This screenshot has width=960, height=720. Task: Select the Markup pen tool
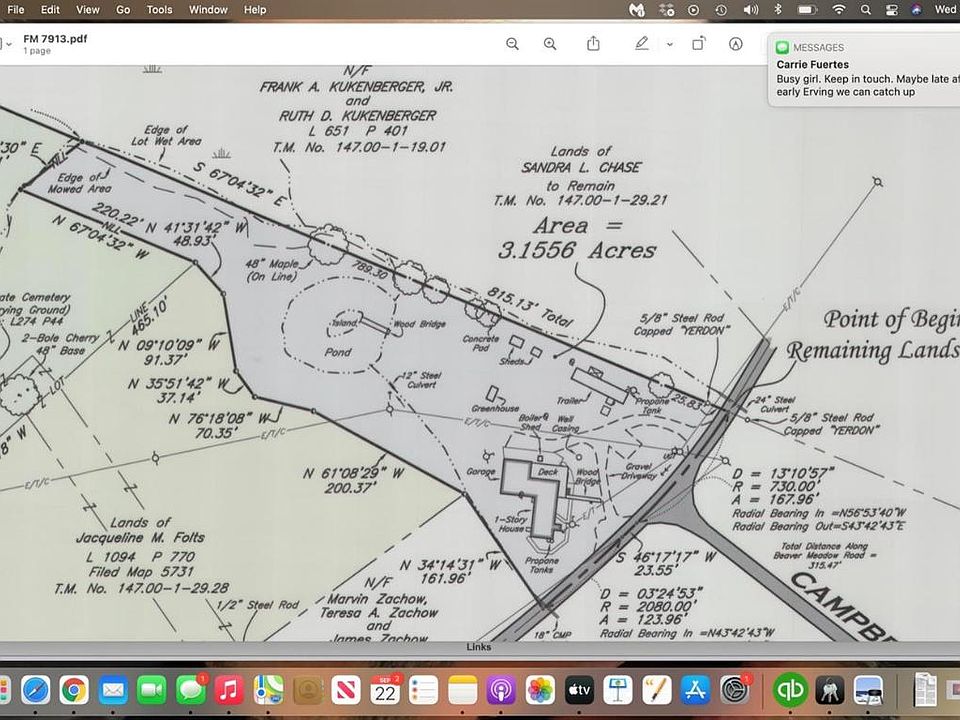click(642, 44)
